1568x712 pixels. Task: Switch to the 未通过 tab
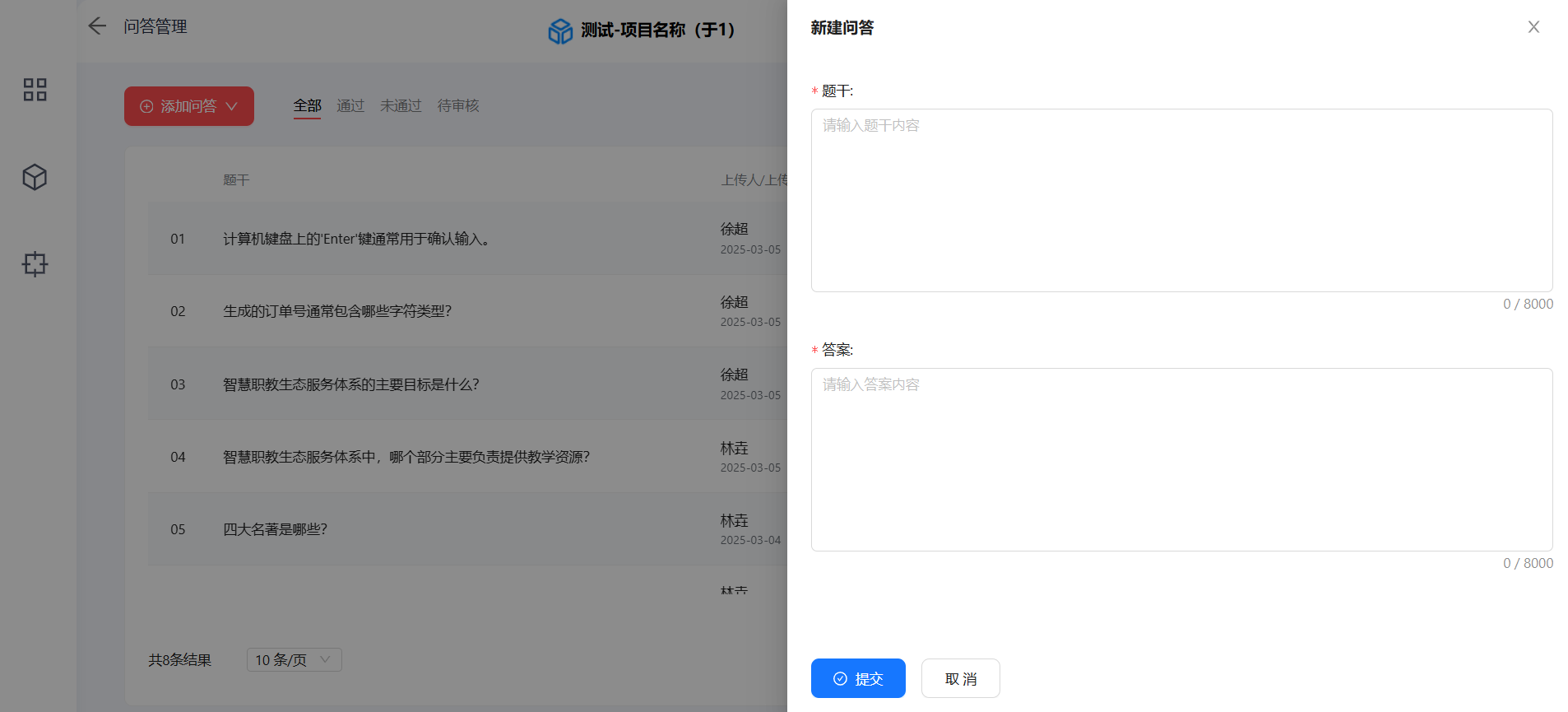tap(401, 105)
